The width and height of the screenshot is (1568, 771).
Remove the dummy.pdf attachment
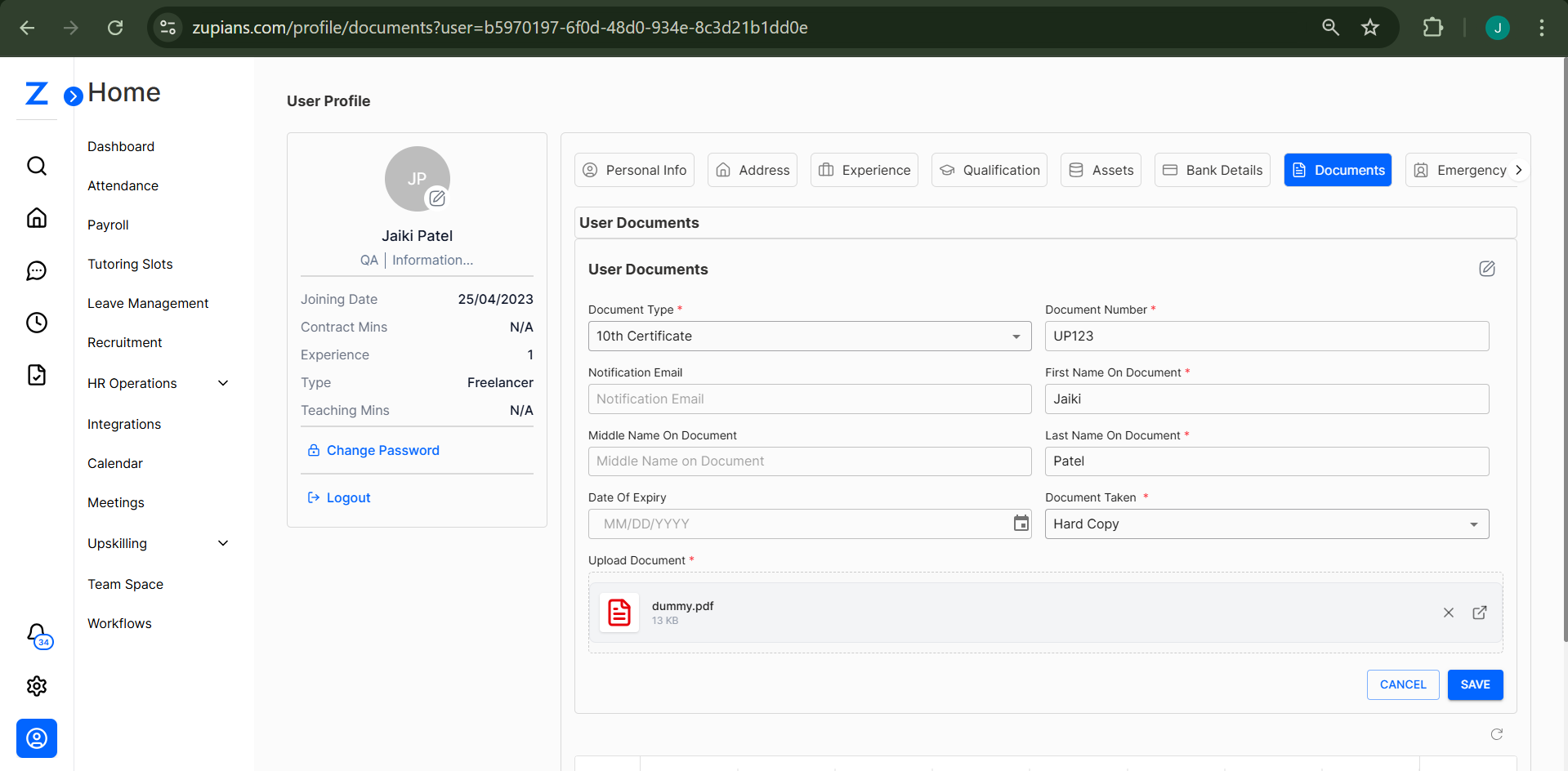point(1448,613)
